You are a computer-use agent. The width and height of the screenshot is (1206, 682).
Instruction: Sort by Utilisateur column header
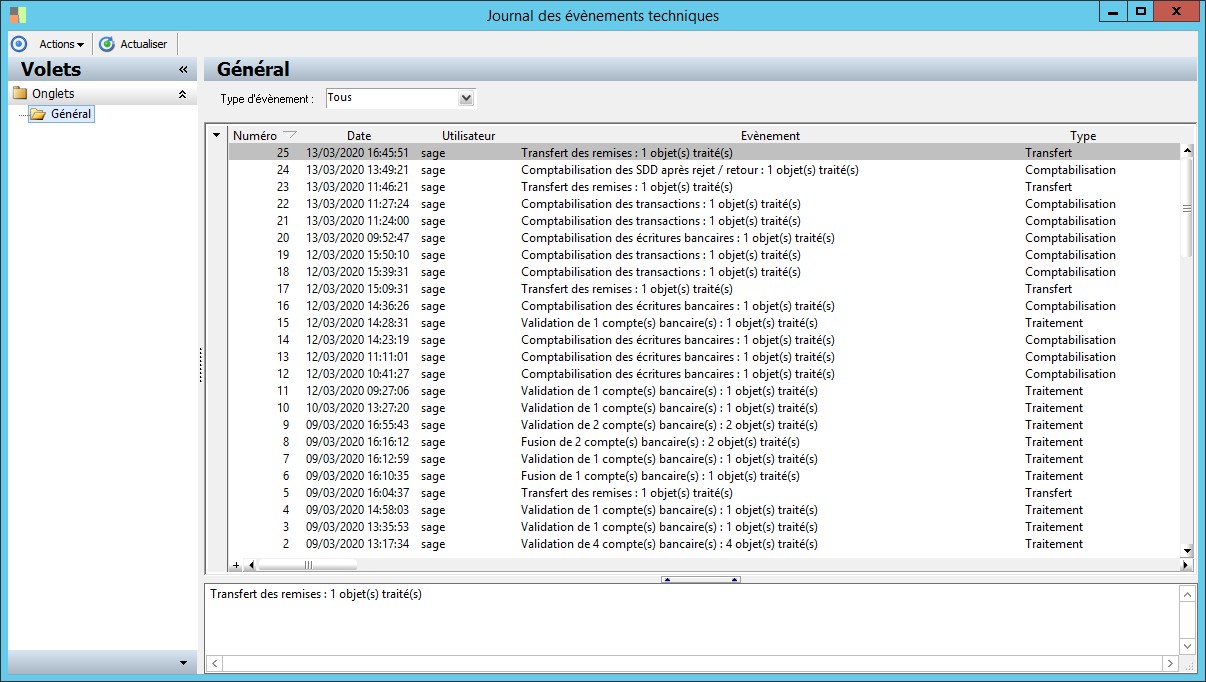coord(468,136)
